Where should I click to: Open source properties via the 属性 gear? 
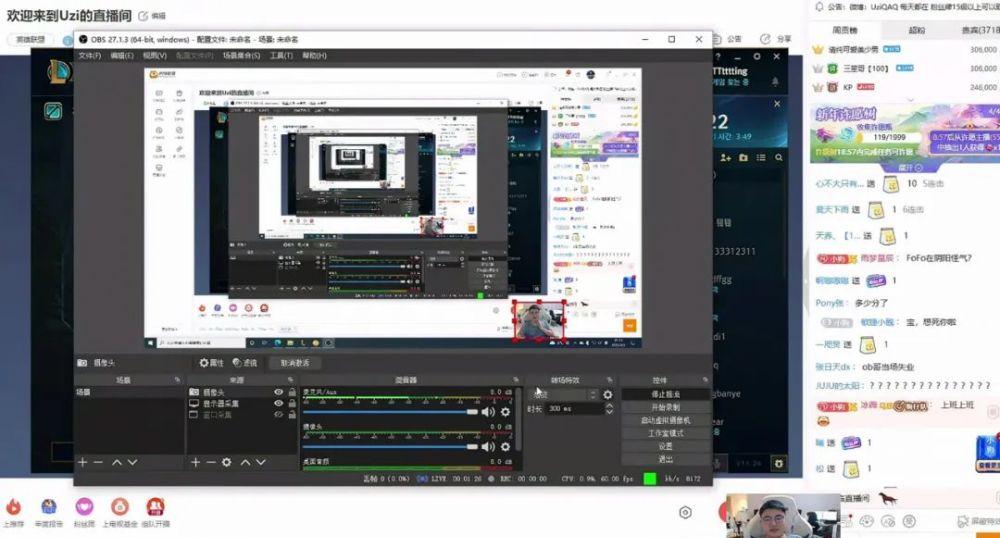(x=211, y=363)
